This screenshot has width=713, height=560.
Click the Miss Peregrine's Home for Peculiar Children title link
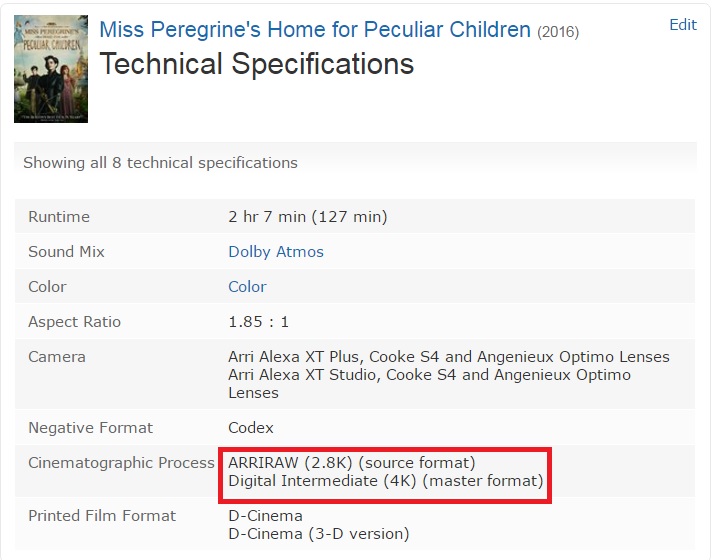tap(315, 30)
